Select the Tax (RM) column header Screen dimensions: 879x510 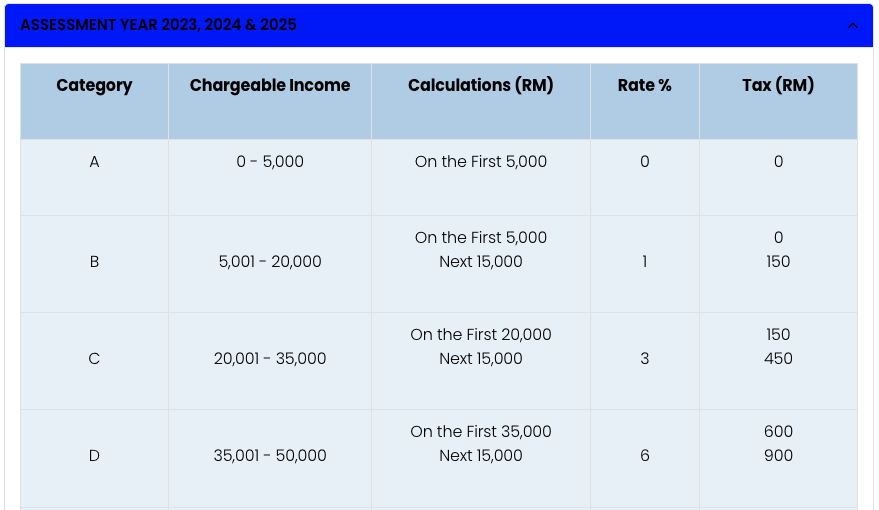[x=778, y=86]
